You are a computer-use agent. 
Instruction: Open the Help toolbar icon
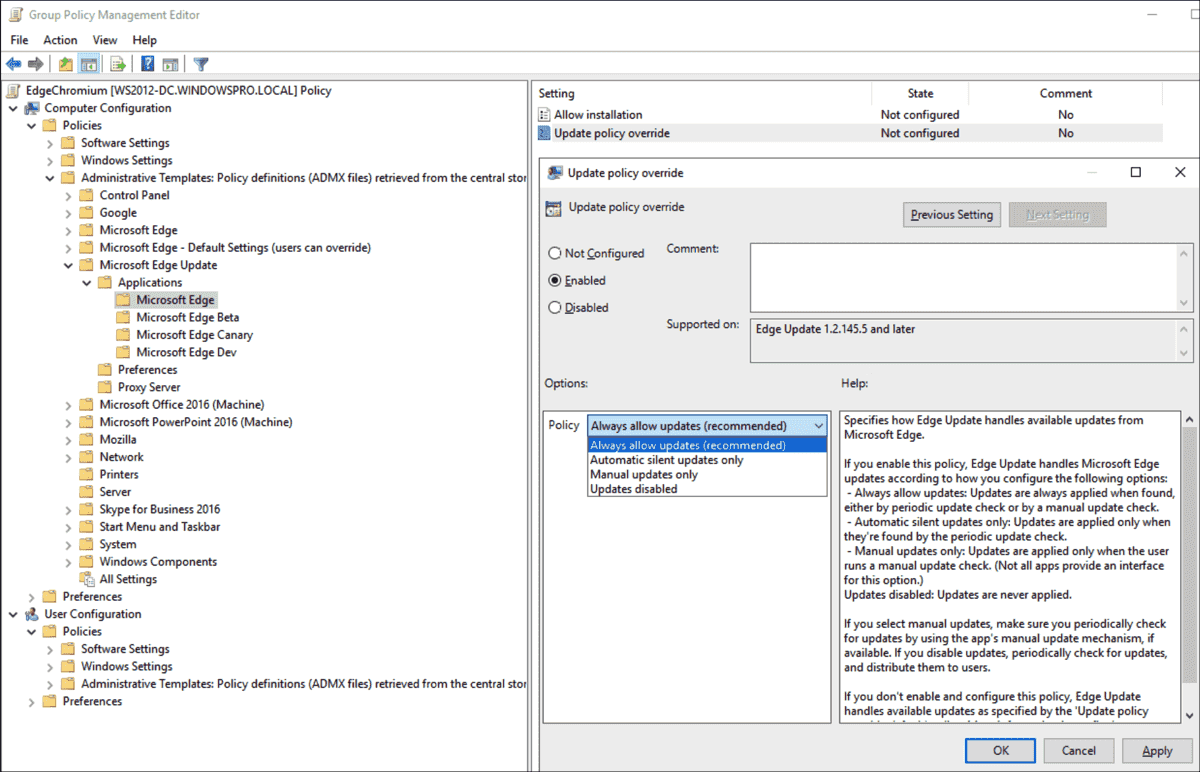tap(147, 64)
